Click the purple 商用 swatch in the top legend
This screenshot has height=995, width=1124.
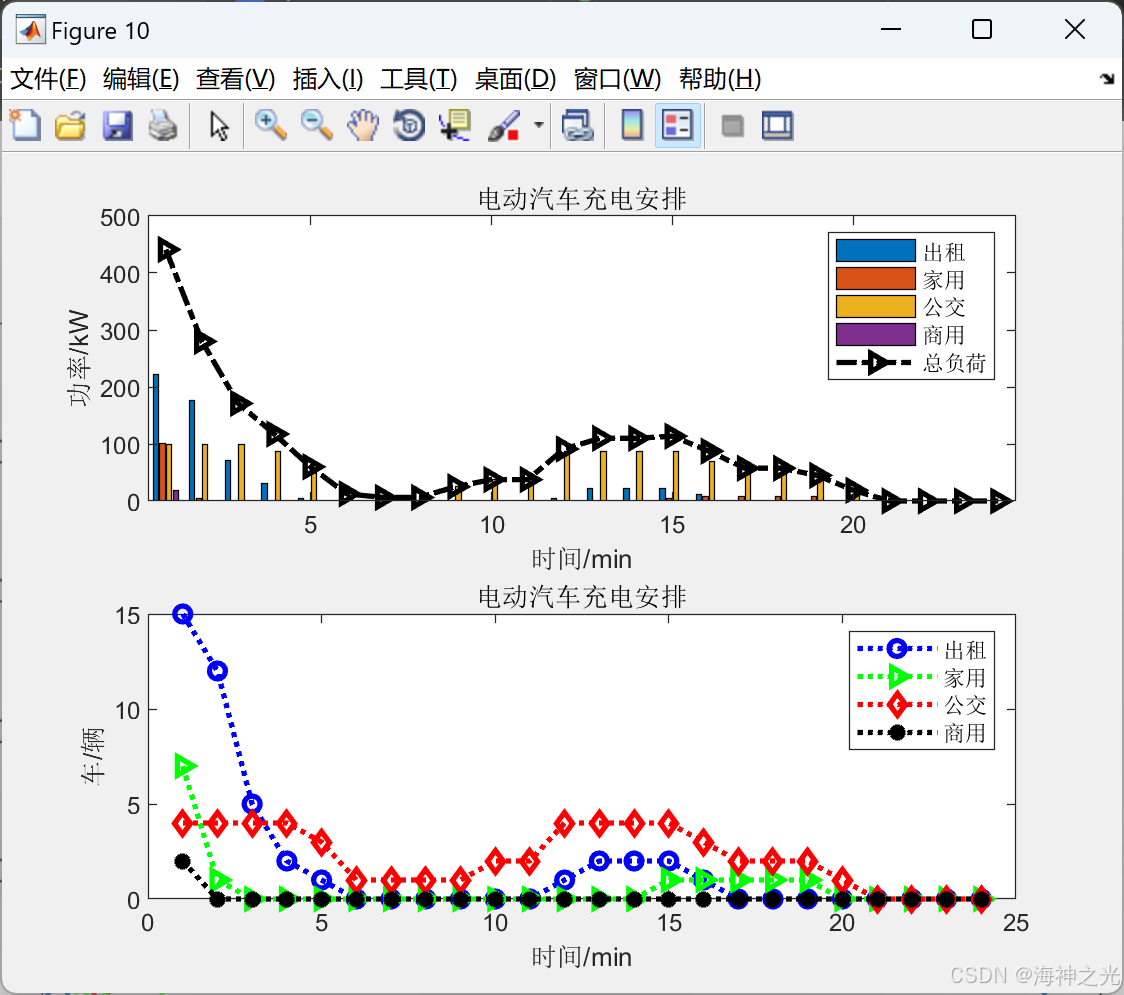pyautogui.click(x=875, y=334)
